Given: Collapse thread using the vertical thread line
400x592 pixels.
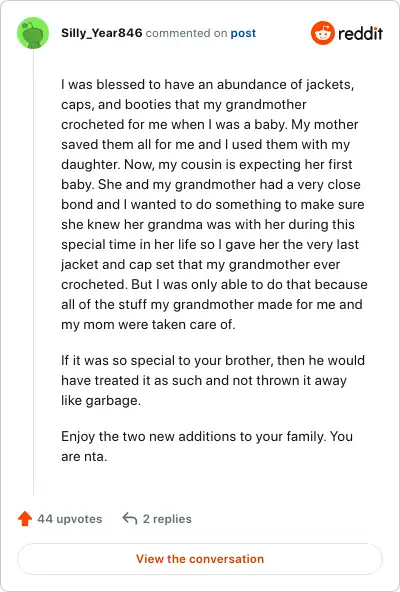Looking at the screenshot, I should pyautogui.click(x=33, y=272).
